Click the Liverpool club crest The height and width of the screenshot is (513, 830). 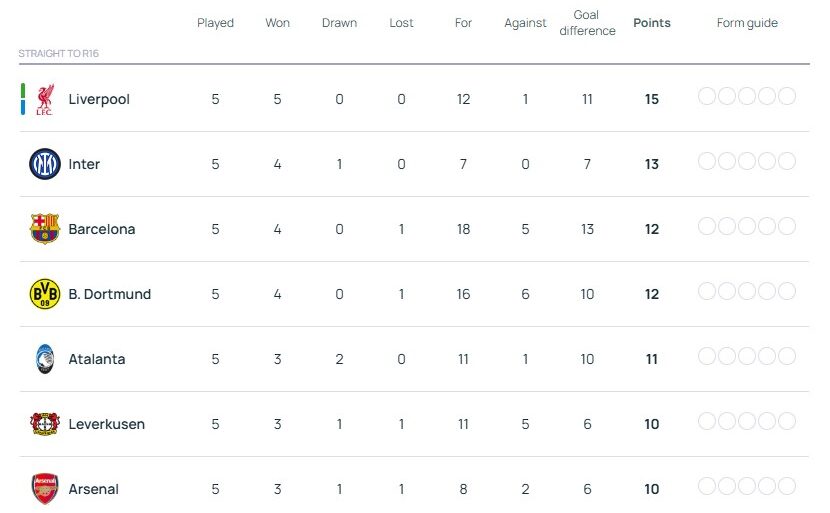(x=44, y=99)
